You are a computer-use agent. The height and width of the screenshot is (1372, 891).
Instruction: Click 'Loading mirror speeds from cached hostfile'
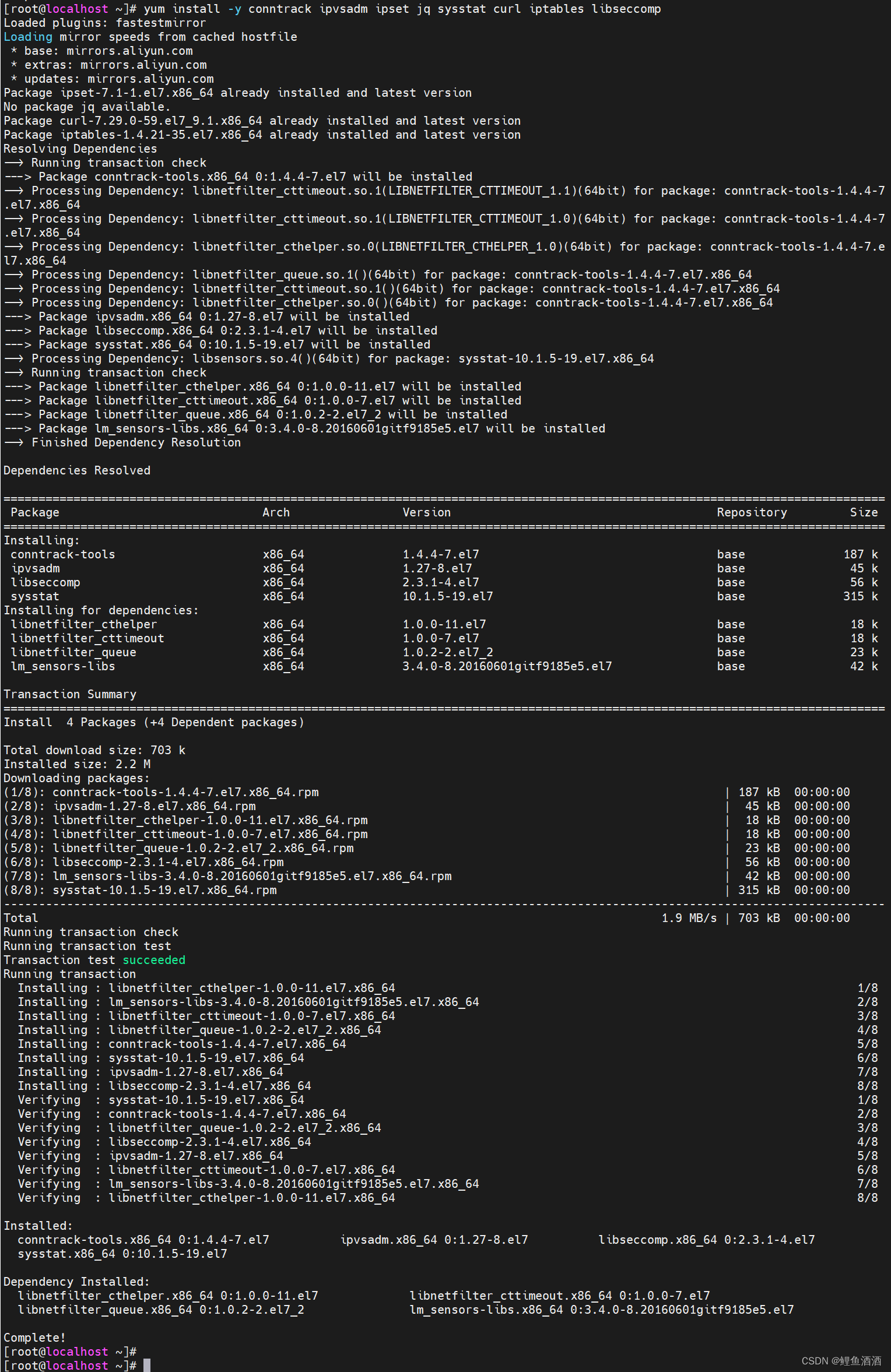point(150,37)
